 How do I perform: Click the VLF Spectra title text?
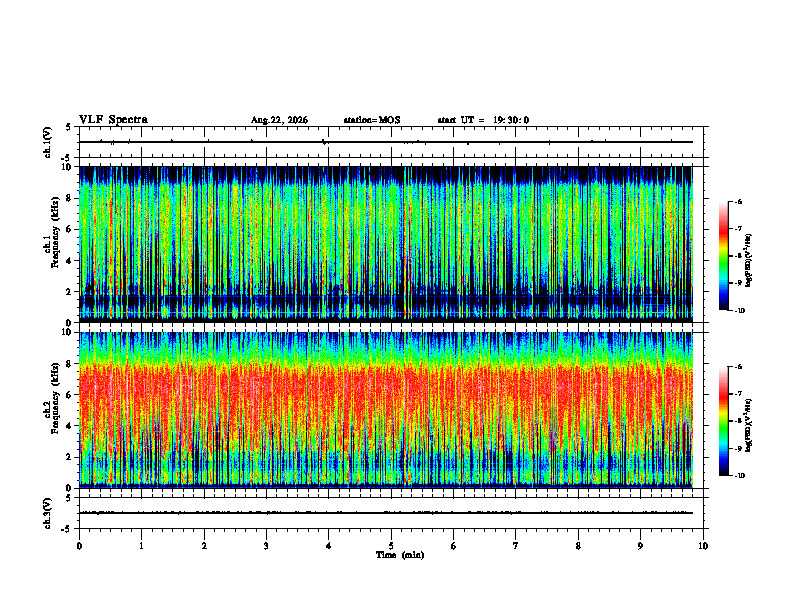click(113, 120)
